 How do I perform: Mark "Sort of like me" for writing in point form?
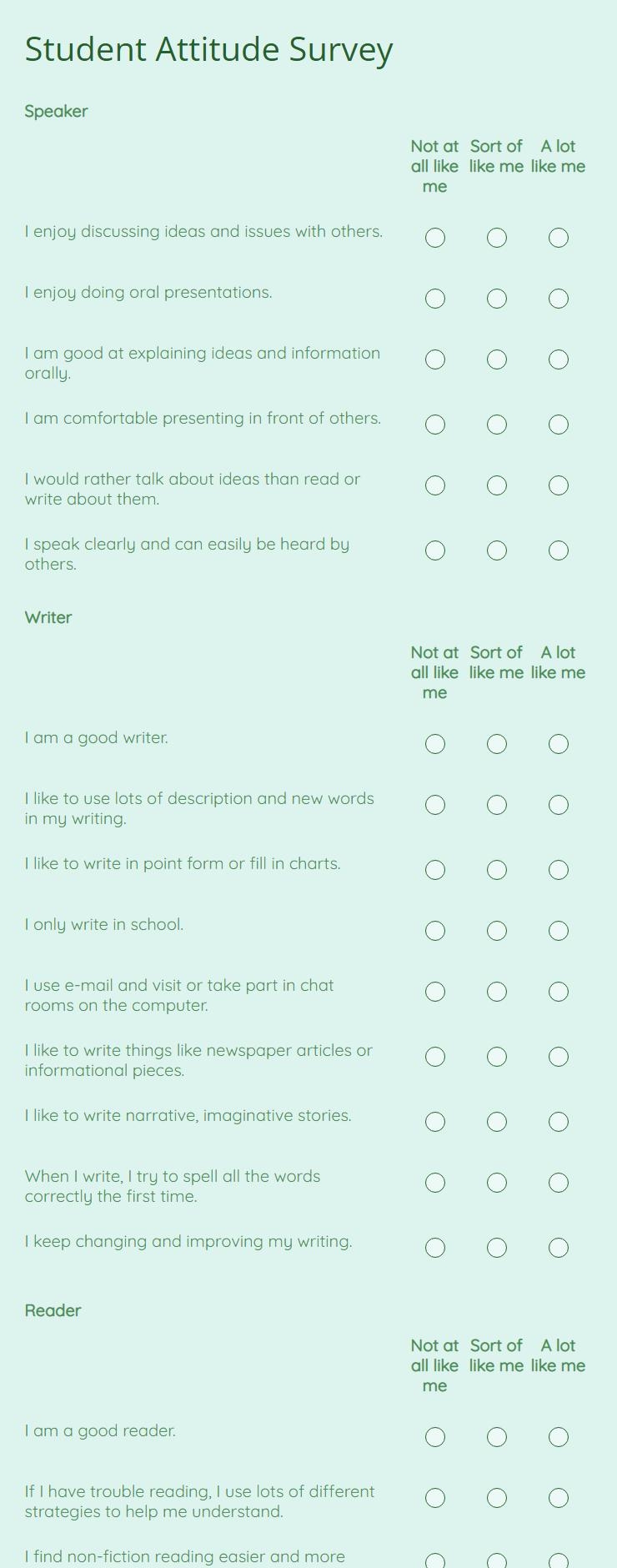click(496, 869)
